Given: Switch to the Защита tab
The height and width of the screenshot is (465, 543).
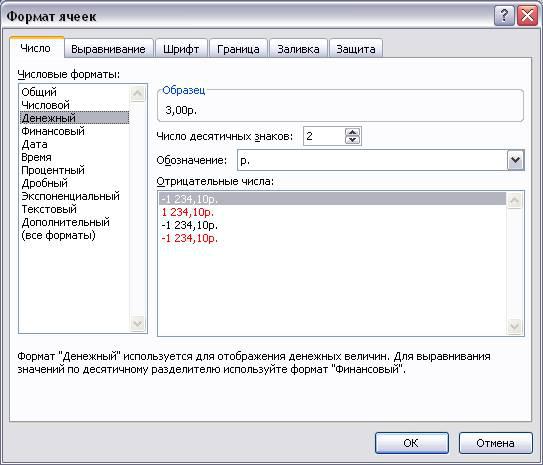Looking at the screenshot, I should pyautogui.click(x=356, y=48).
